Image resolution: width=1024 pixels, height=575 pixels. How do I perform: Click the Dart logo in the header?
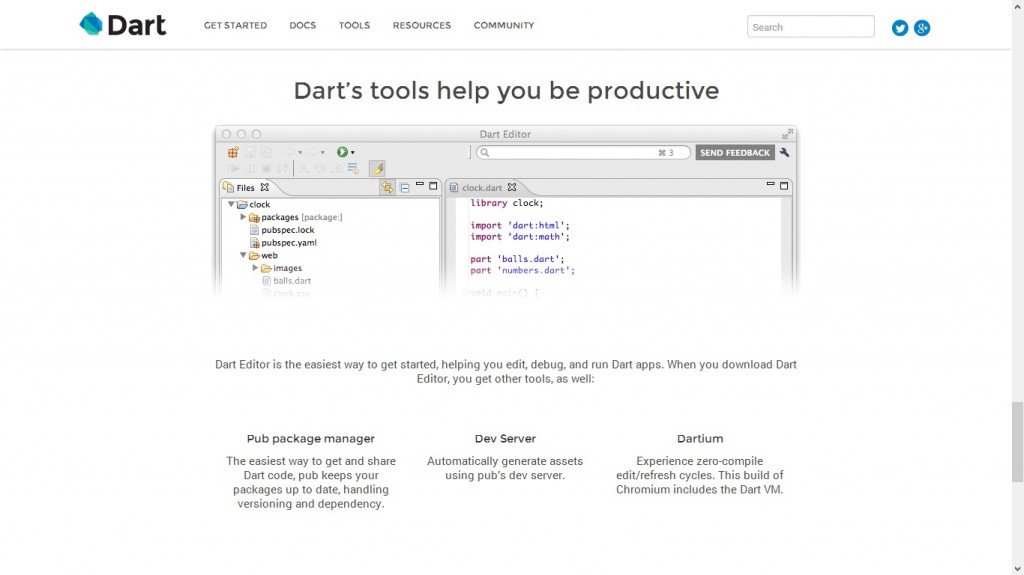coord(123,25)
